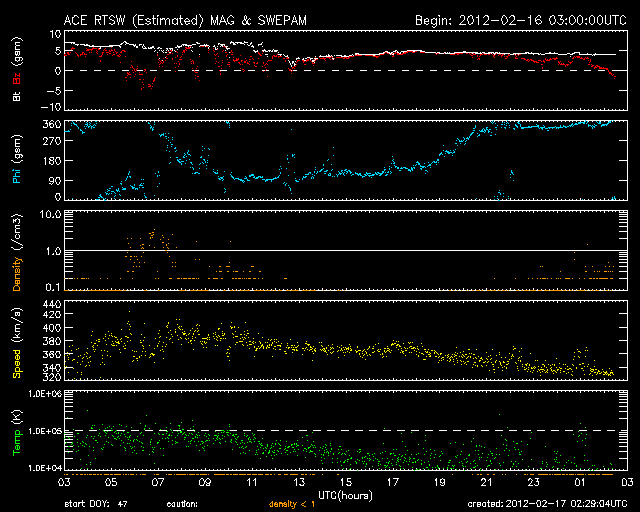Screen dimensions: 640x512
Task: Click the "1.0E+05" tick on the Temp axis
Action: coord(44,431)
